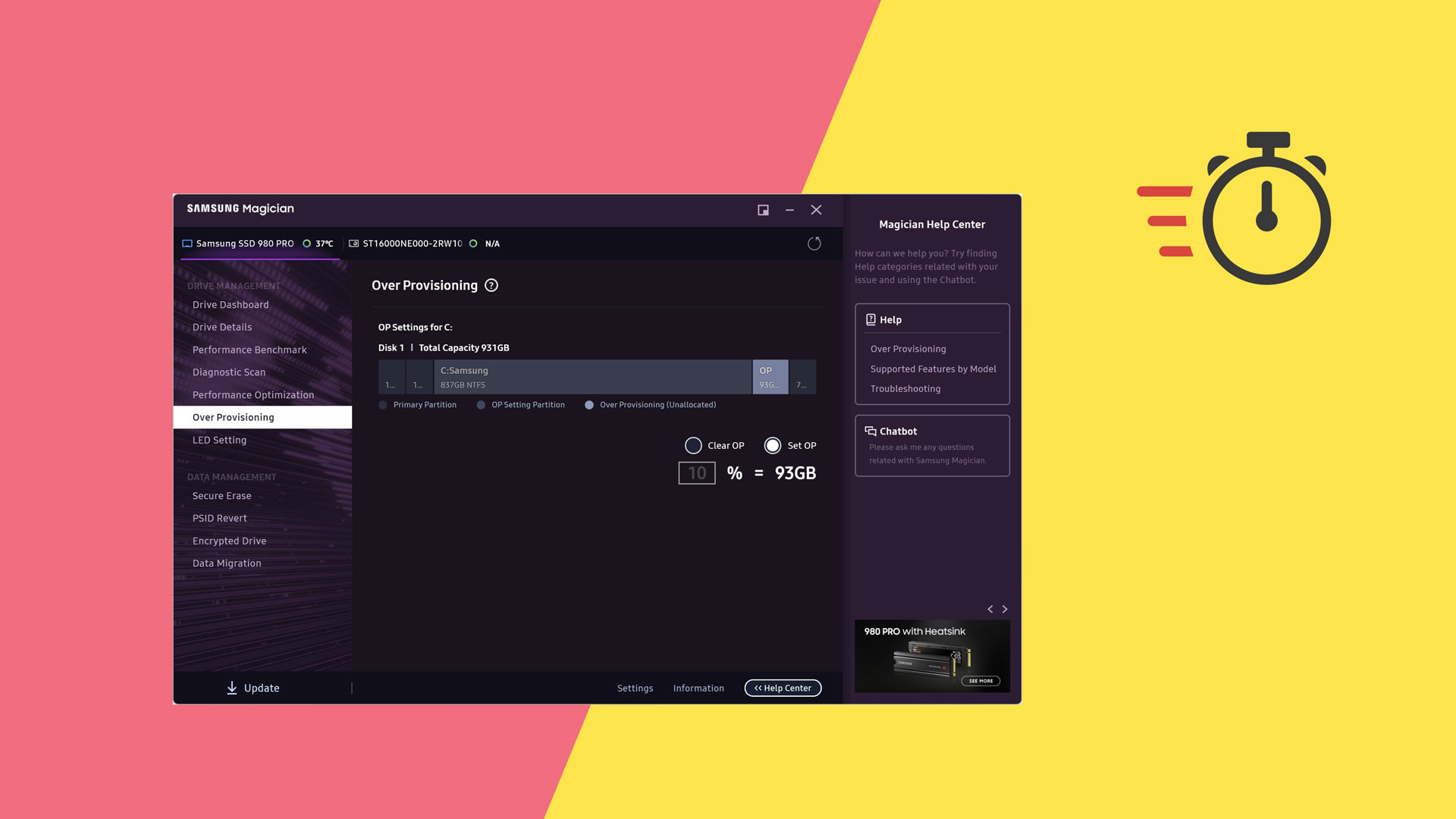Open the Settings link at bottom
The image size is (1456, 819).
[x=635, y=688]
